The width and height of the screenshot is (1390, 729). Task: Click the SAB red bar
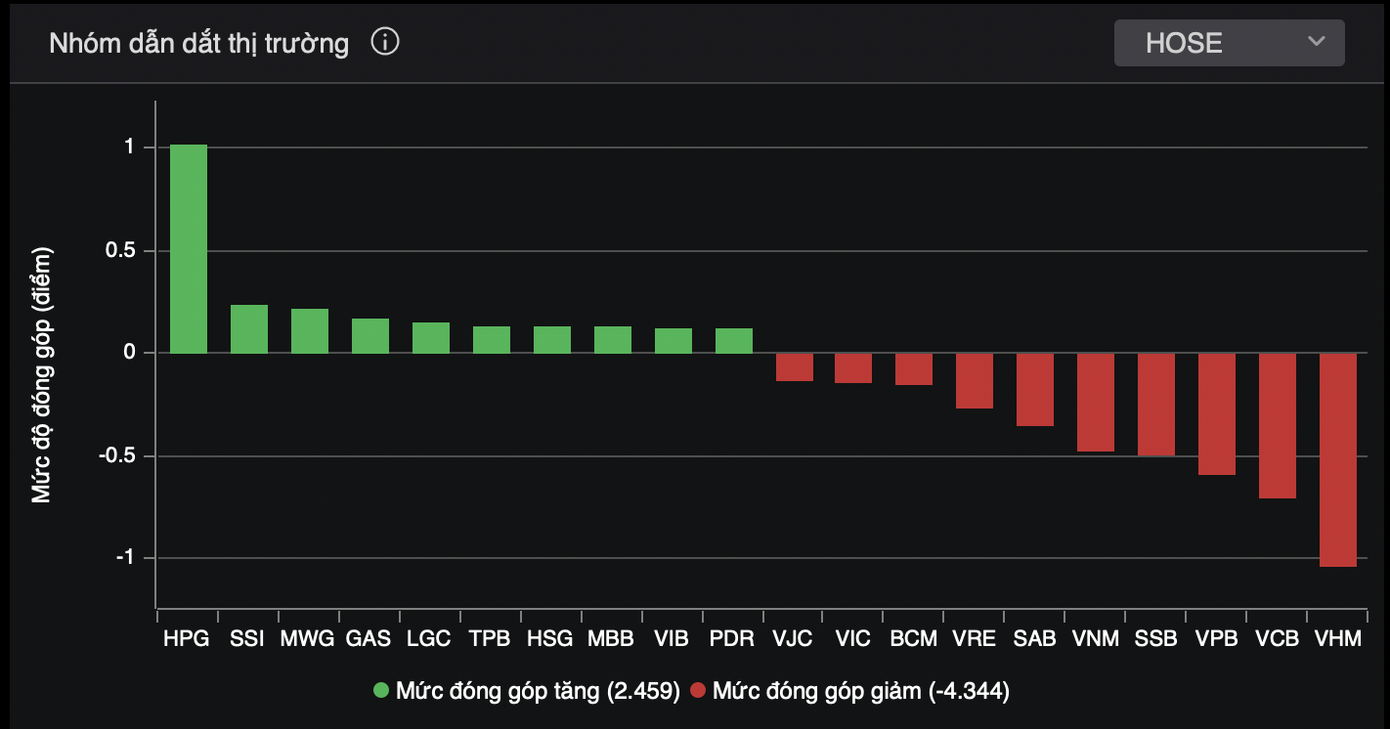click(1035, 389)
